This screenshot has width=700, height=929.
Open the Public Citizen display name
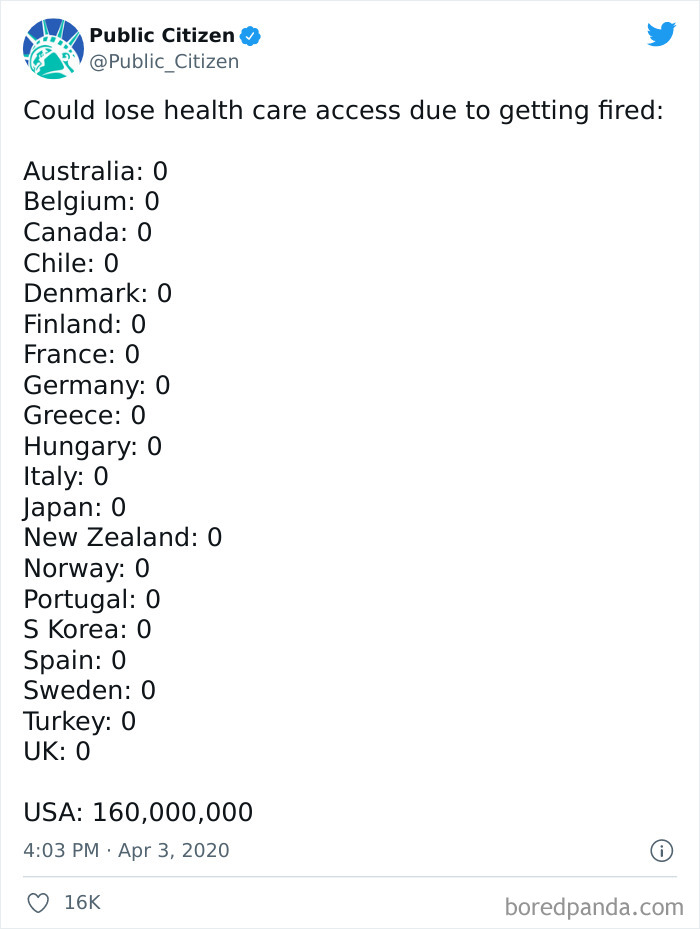point(162,36)
